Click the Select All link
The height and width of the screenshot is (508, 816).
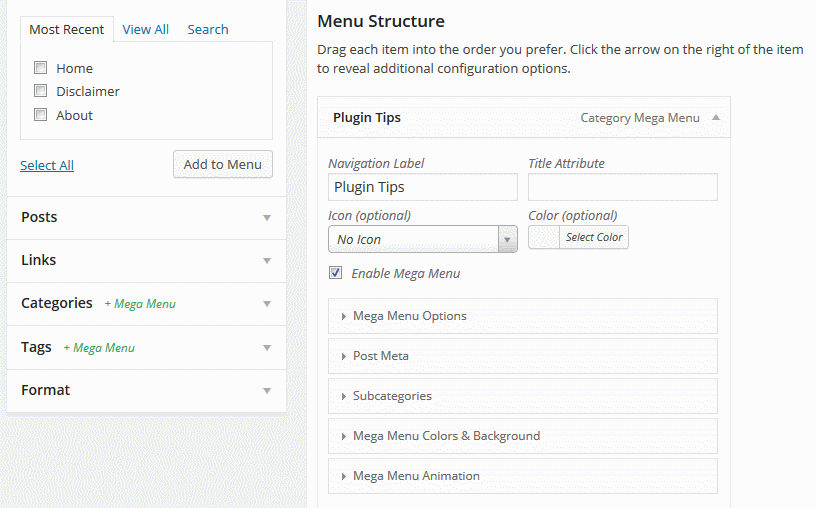click(47, 166)
